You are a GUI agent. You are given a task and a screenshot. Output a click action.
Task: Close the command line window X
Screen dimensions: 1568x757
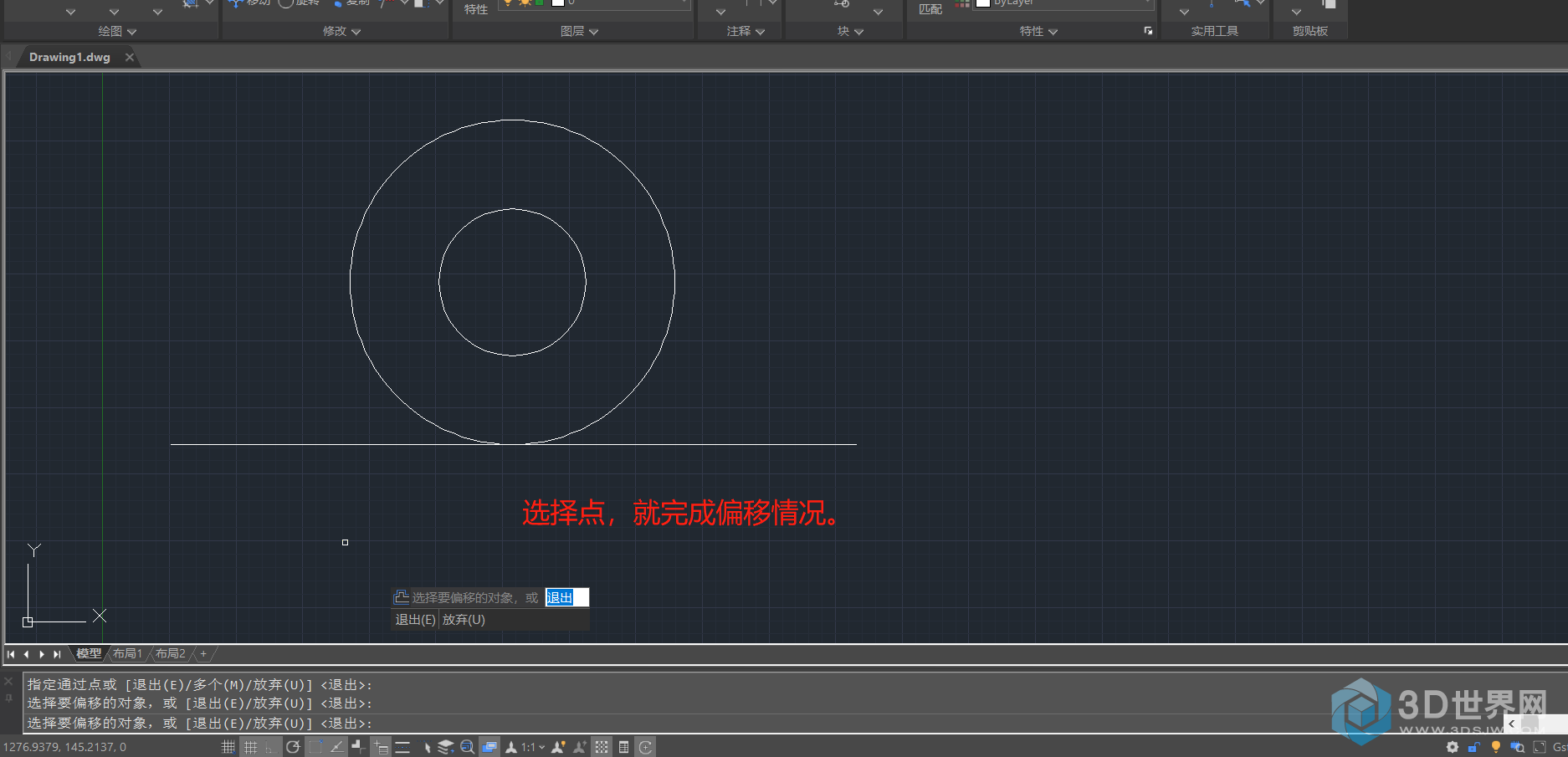pos(9,682)
